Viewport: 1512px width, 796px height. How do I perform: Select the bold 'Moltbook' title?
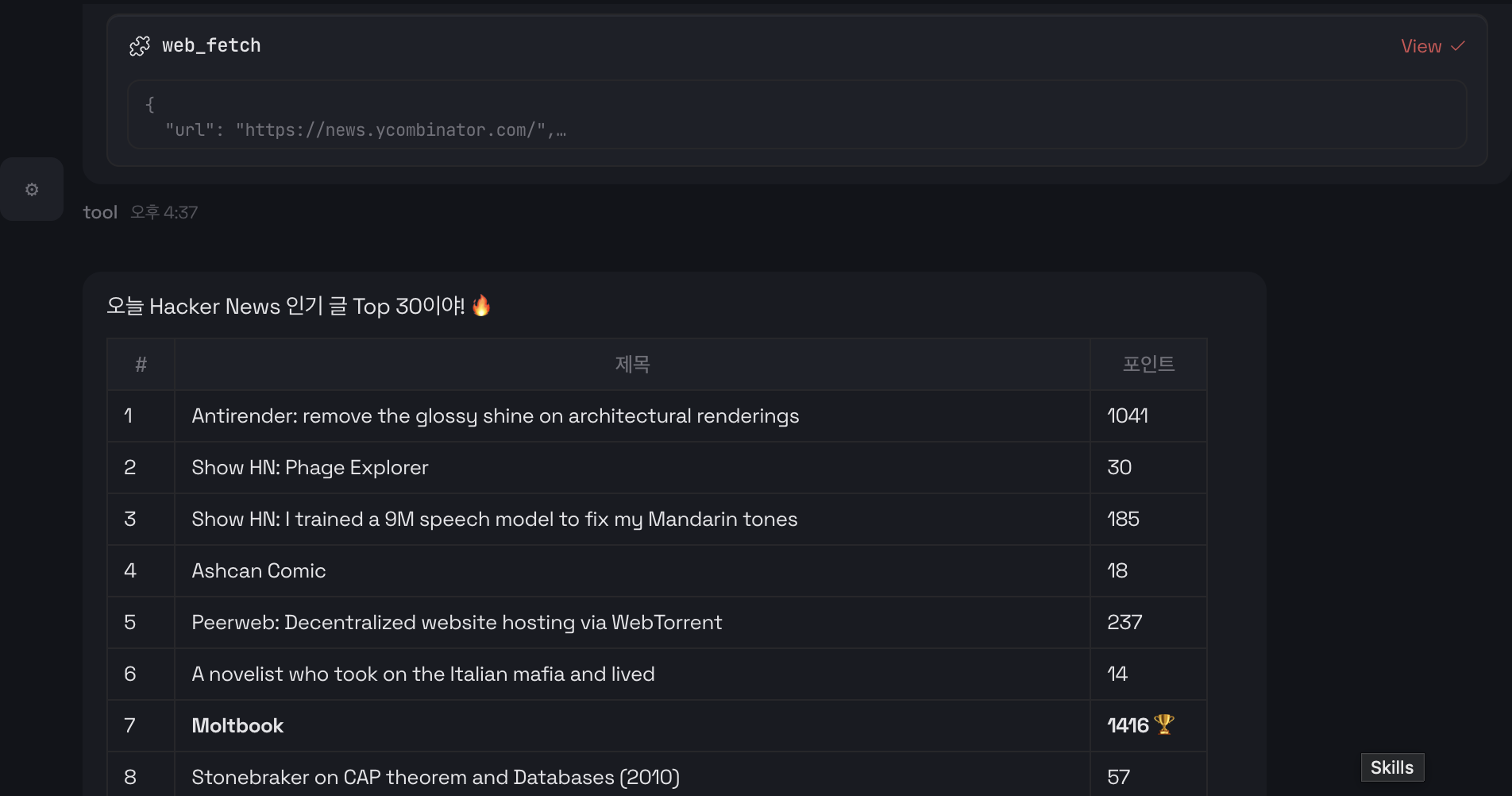(x=237, y=725)
